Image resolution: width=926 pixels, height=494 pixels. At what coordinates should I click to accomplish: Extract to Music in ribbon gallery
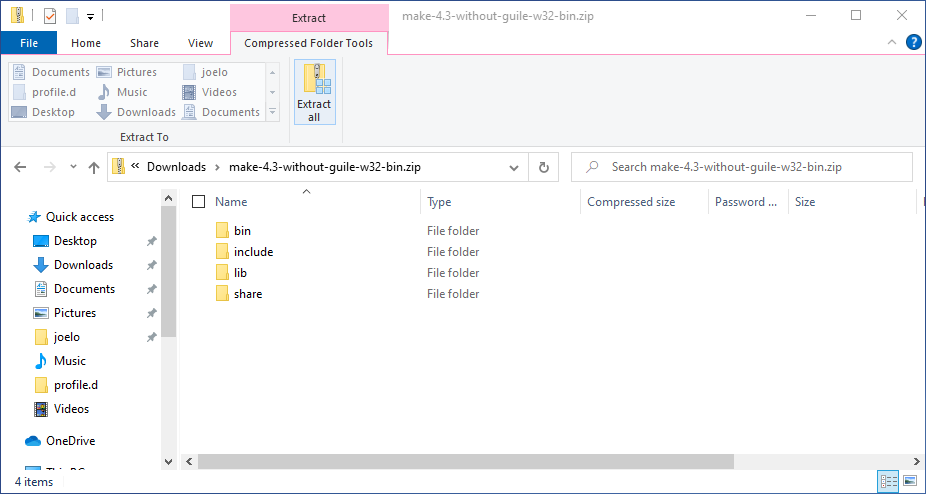pos(122,92)
